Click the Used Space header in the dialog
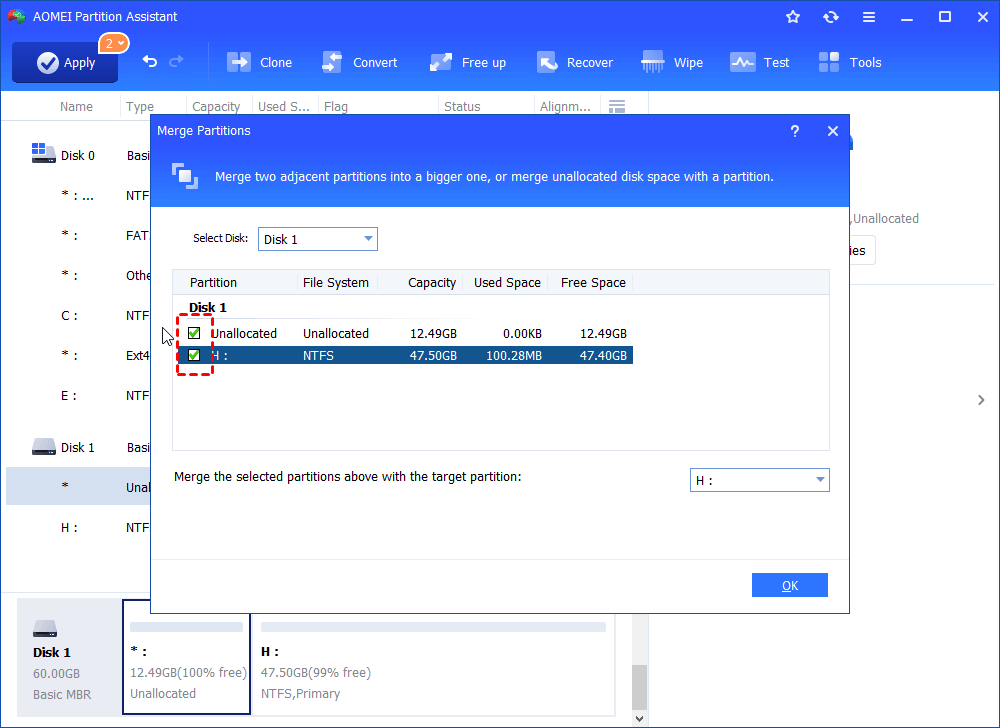This screenshot has height=728, width=1000. tap(507, 282)
